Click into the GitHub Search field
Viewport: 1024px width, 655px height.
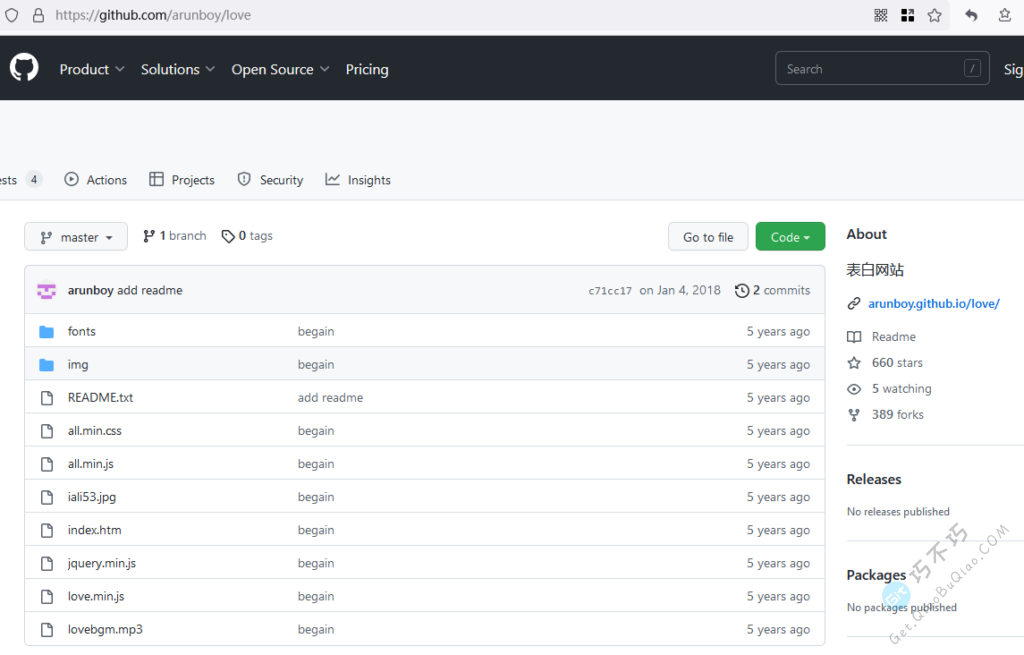[870, 69]
